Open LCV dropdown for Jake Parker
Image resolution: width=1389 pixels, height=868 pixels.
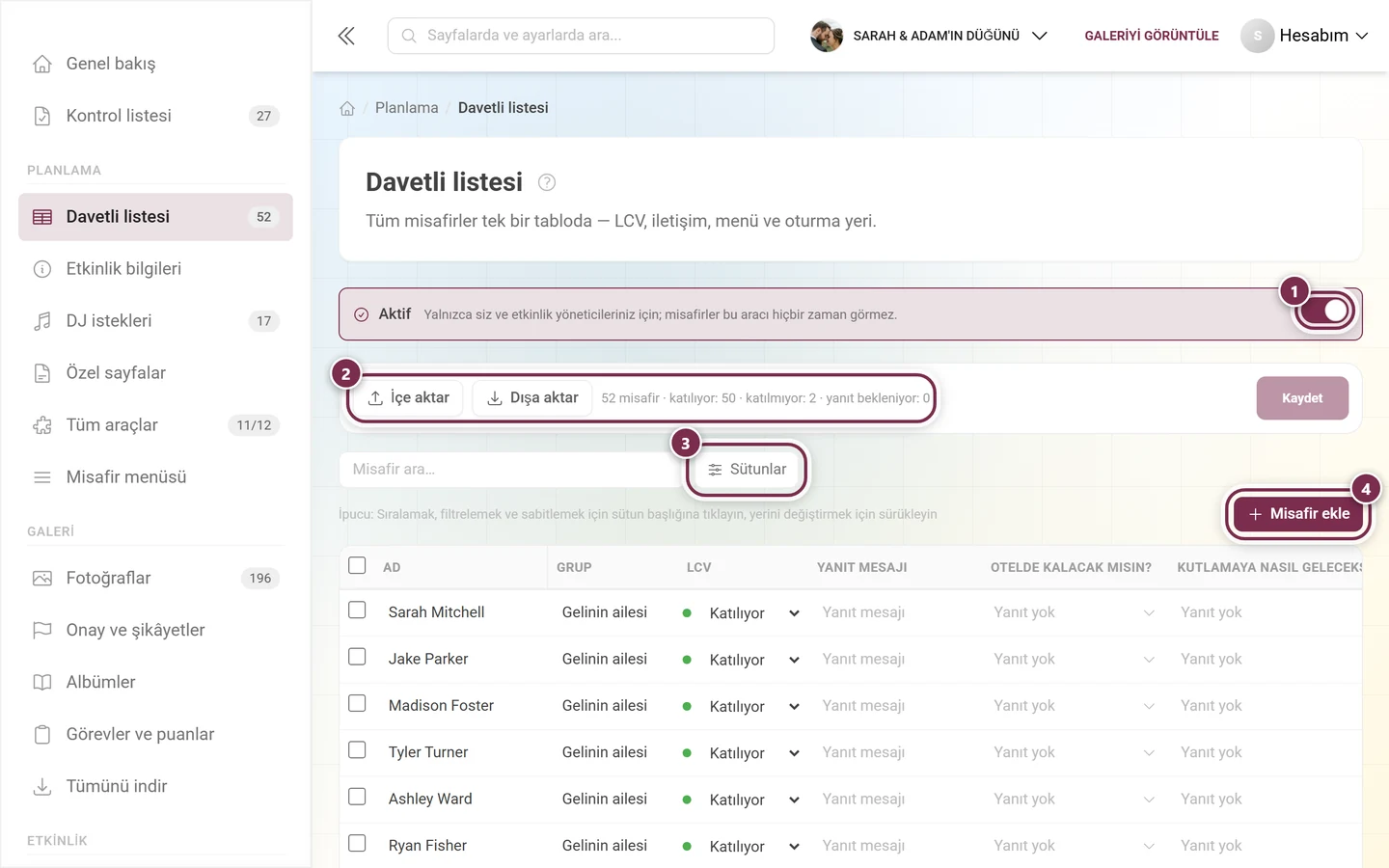tap(741, 660)
